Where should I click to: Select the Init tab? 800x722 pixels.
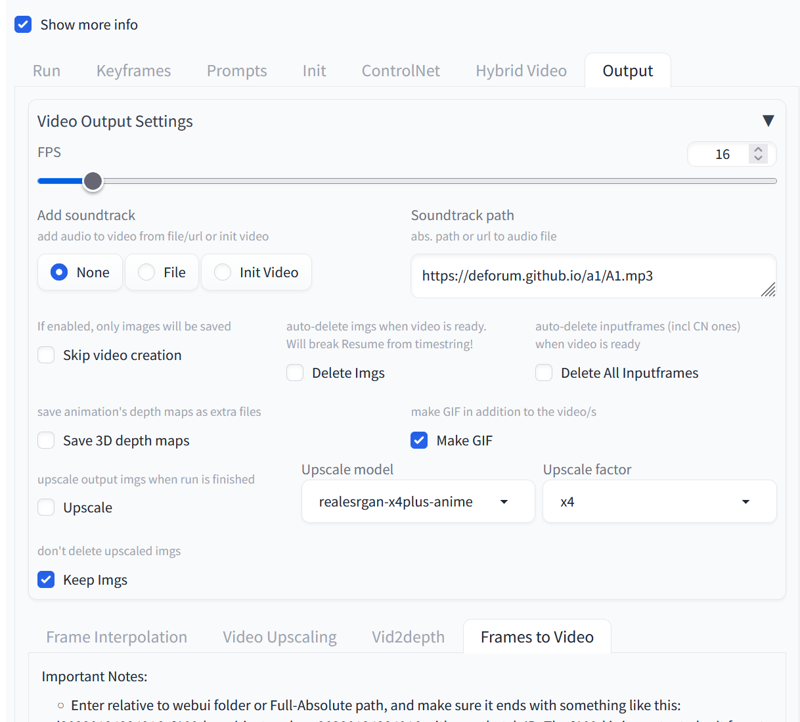[314, 70]
